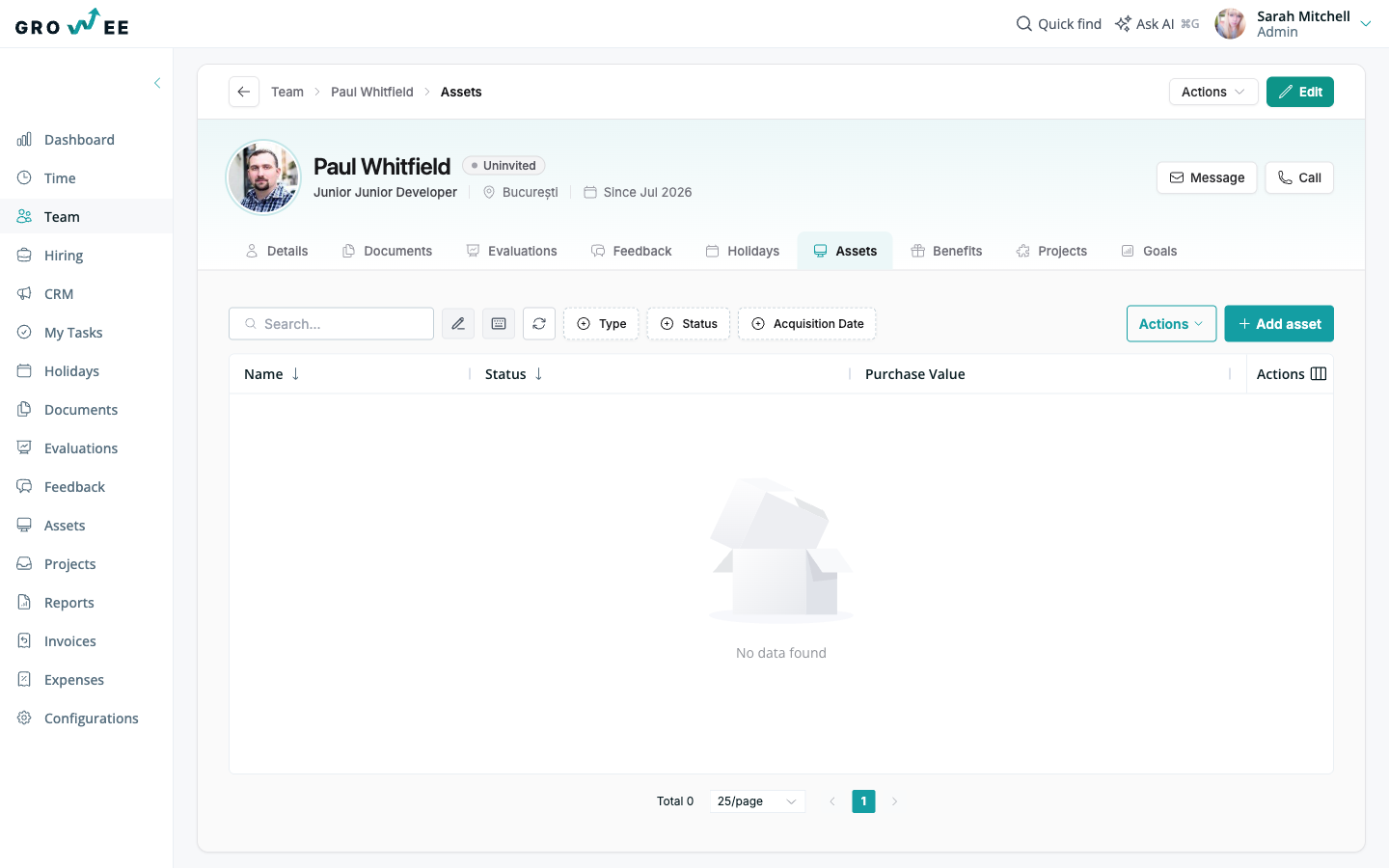Screen dimensions: 1389x868
Task: Open Dashboard in the sidebar
Action: tap(86, 140)
